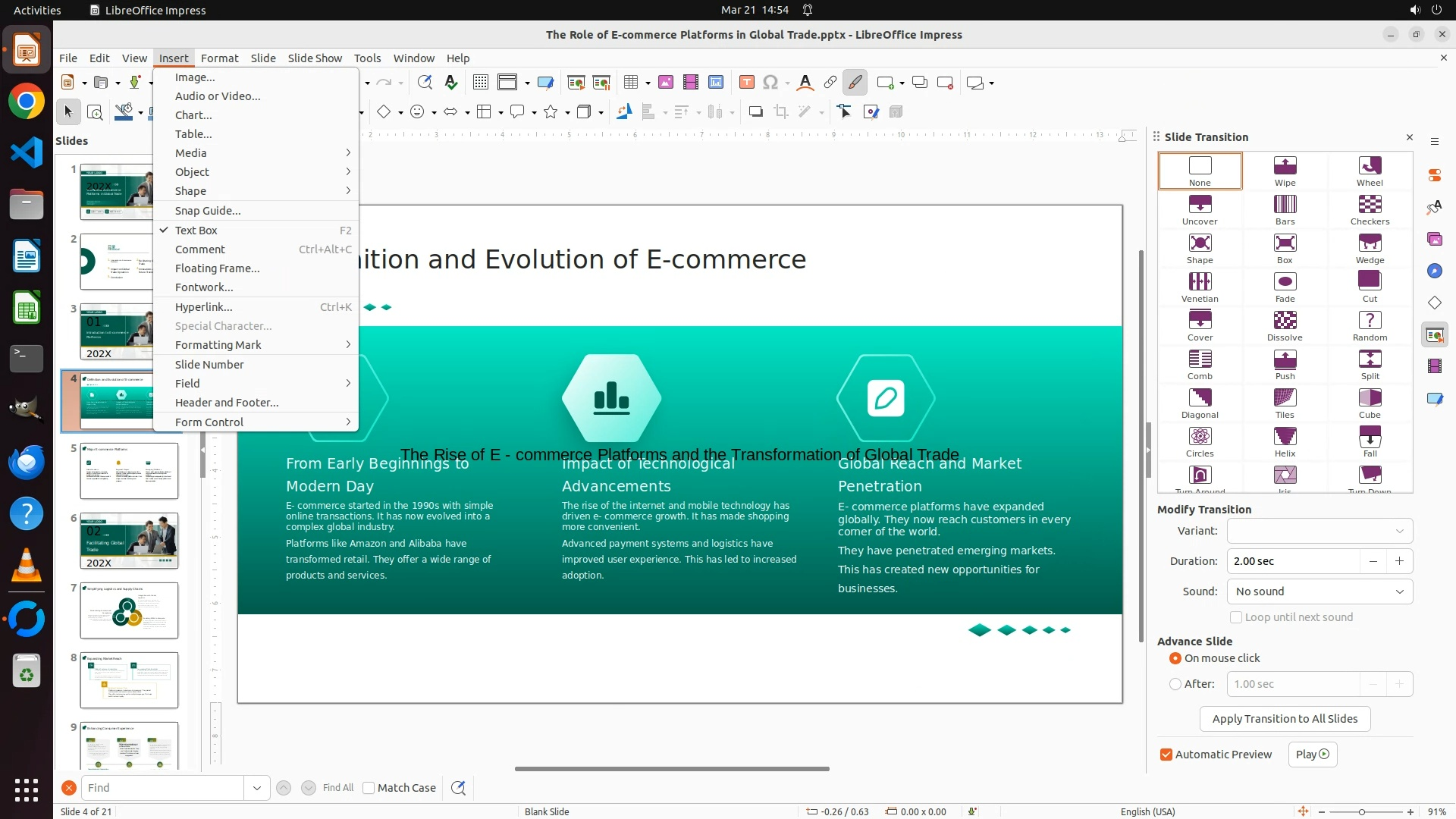Open the Slide Show menu
Viewport: 1456px width, 819px height.
pos(315,58)
